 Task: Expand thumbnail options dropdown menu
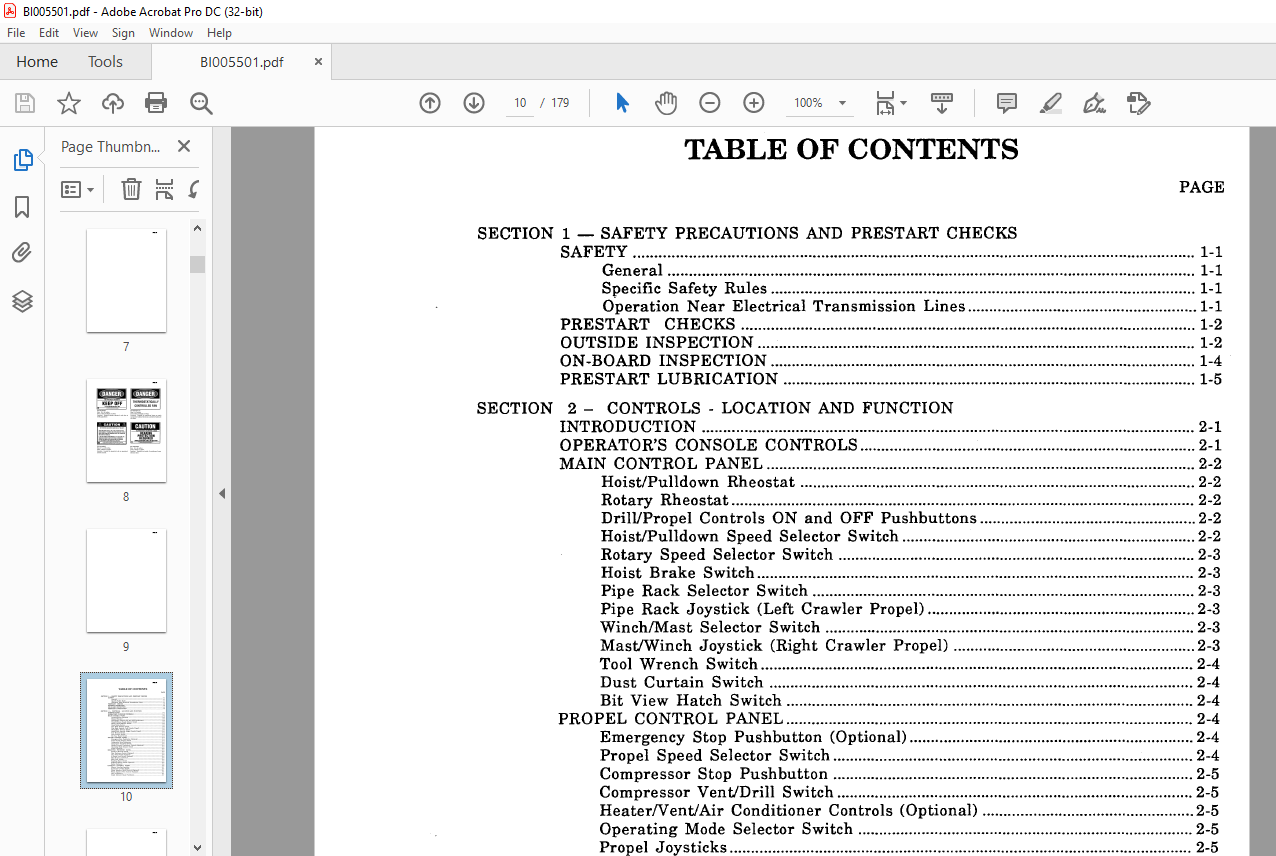tap(77, 189)
